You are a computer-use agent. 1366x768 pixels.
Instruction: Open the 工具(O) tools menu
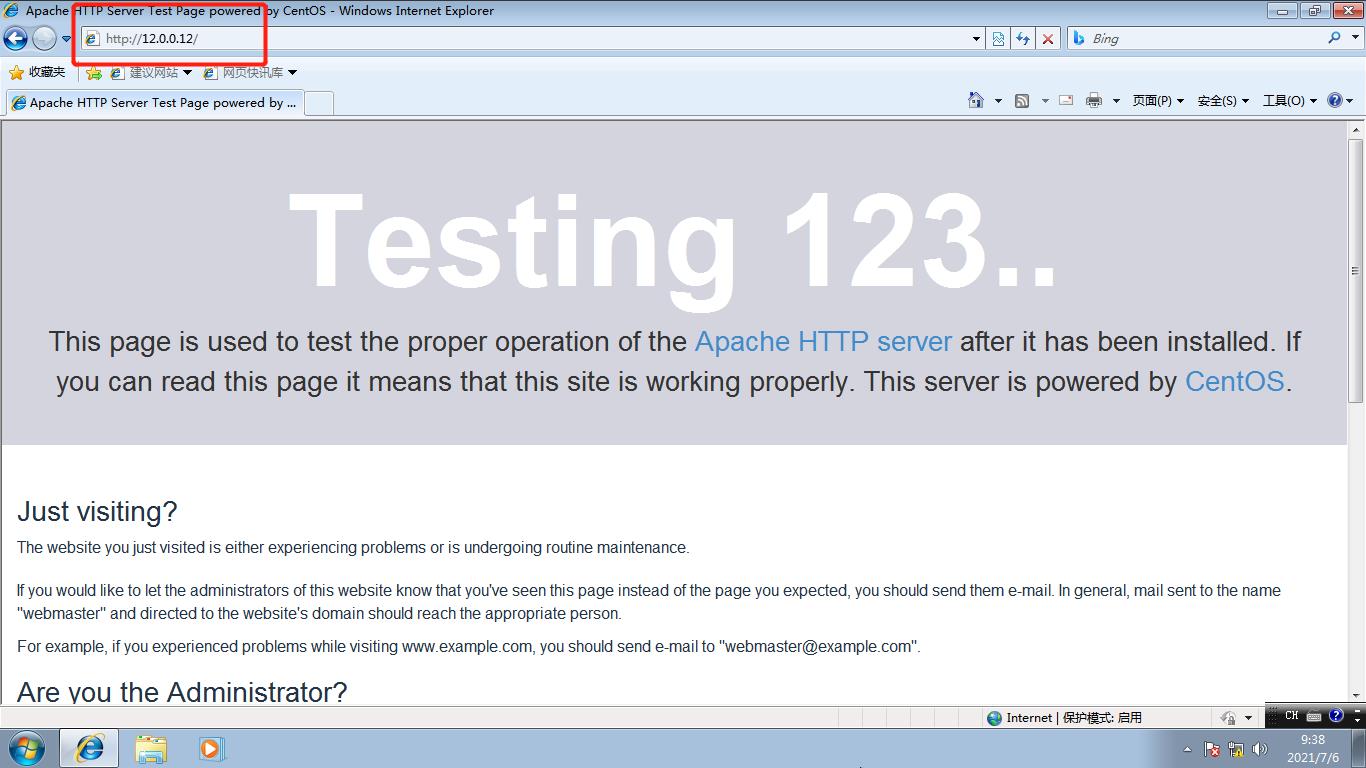pos(1289,100)
